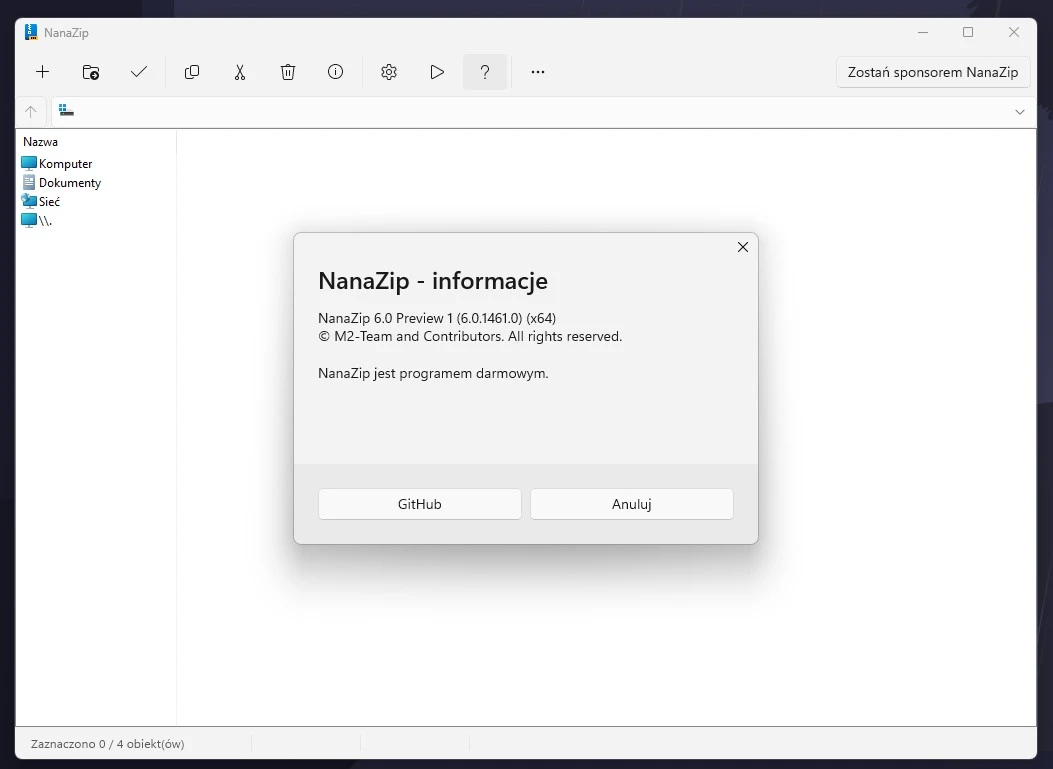Click the Delete trash icon
The height and width of the screenshot is (769, 1053).
pos(287,72)
